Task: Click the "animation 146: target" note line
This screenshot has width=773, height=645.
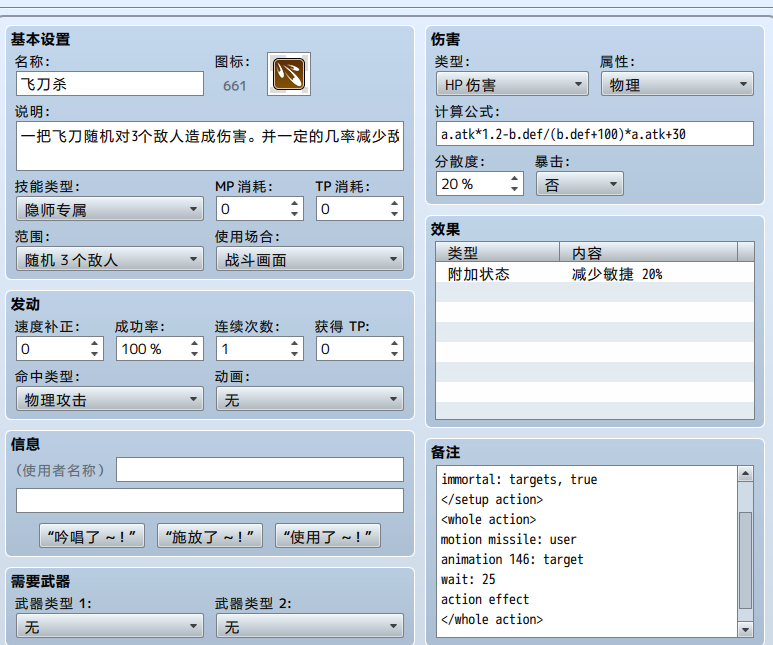Action: pos(512,559)
